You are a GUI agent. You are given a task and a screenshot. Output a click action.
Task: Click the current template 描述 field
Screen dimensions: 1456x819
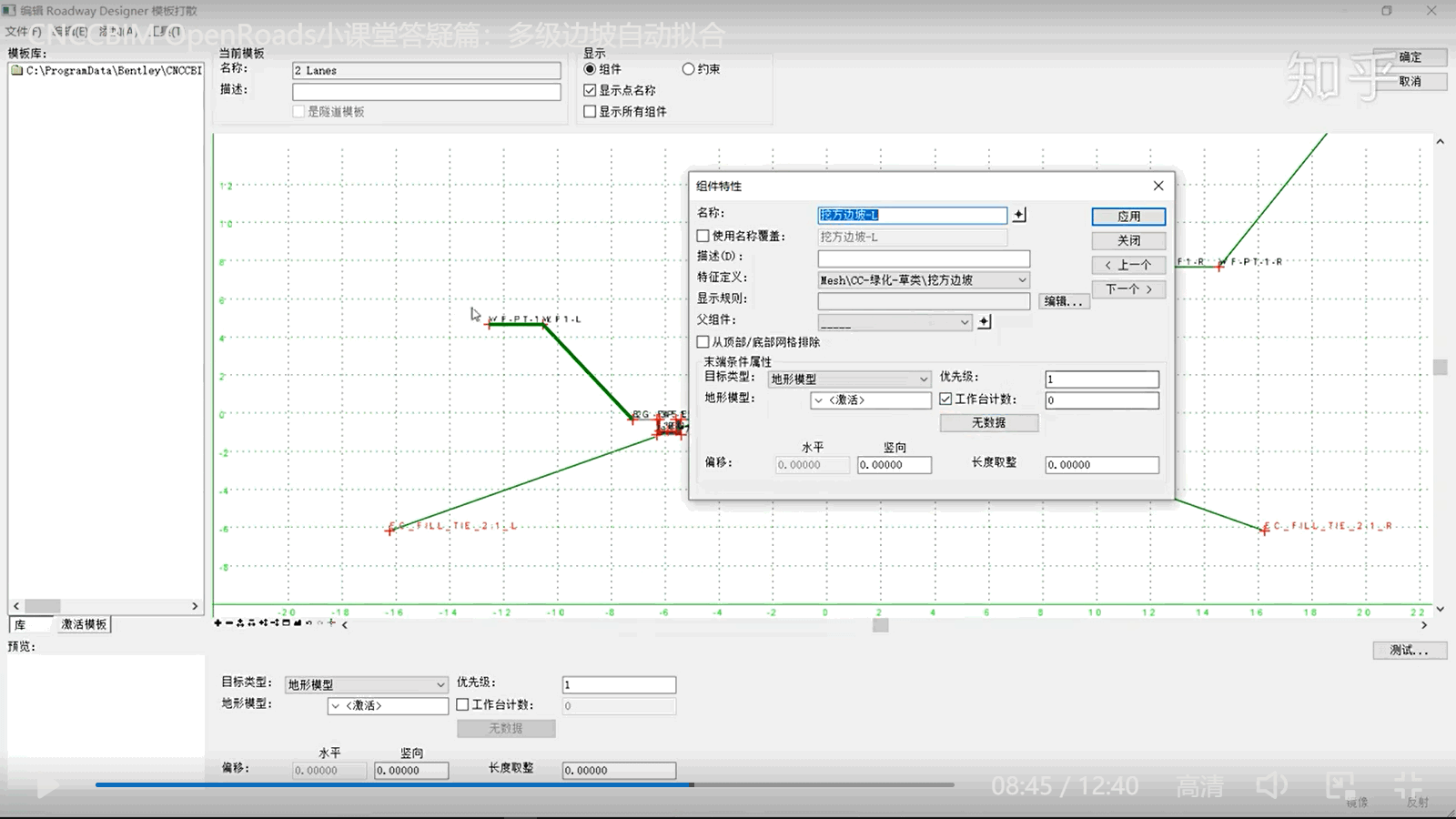(427, 92)
